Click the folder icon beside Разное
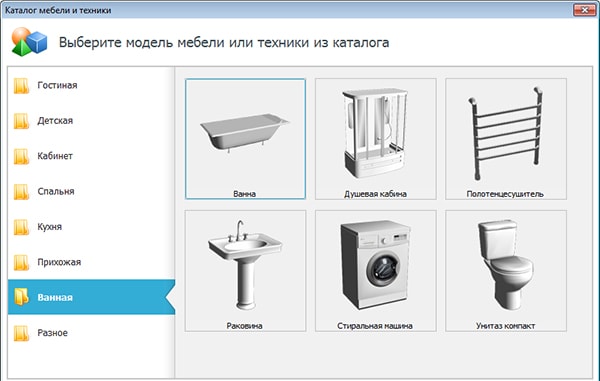Image resolution: width=600 pixels, height=381 pixels. [x=21, y=333]
